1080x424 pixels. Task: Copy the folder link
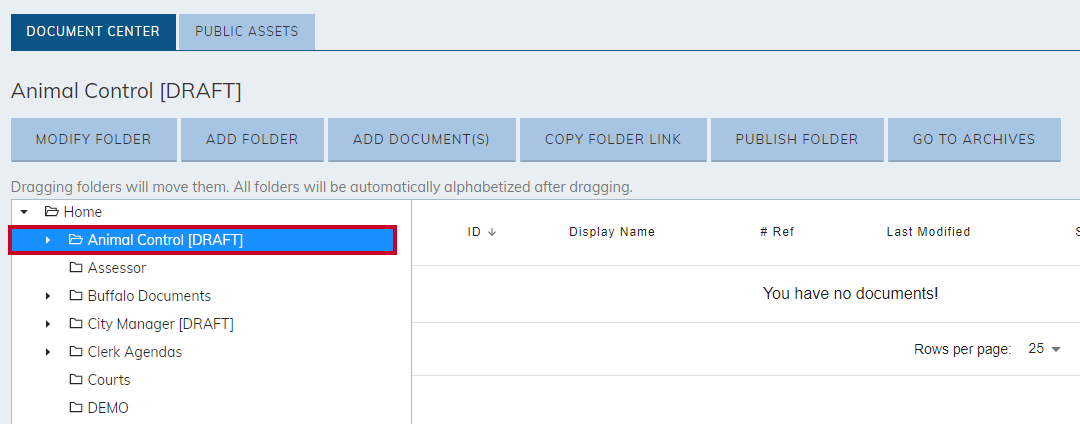coord(613,140)
